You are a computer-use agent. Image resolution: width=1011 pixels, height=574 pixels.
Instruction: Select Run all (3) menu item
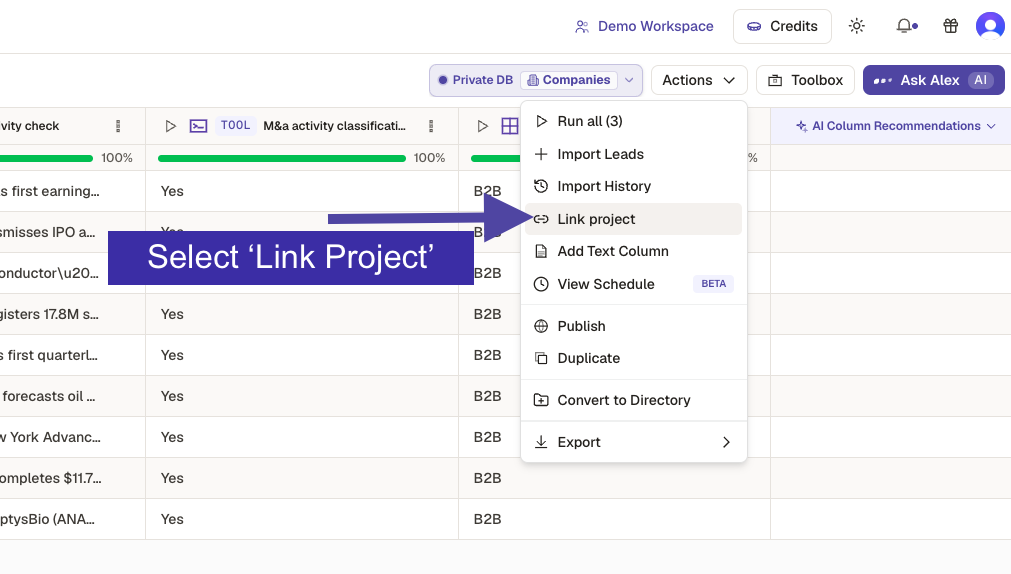point(633,121)
